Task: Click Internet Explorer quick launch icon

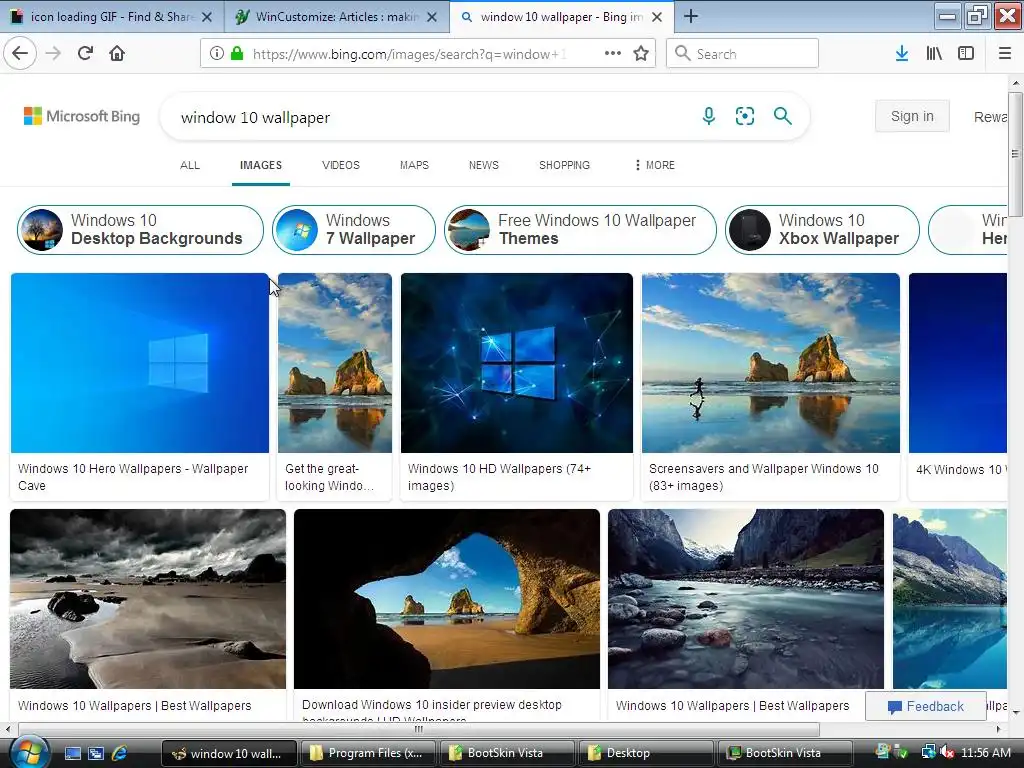Action: pyautogui.click(x=119, y=753)
